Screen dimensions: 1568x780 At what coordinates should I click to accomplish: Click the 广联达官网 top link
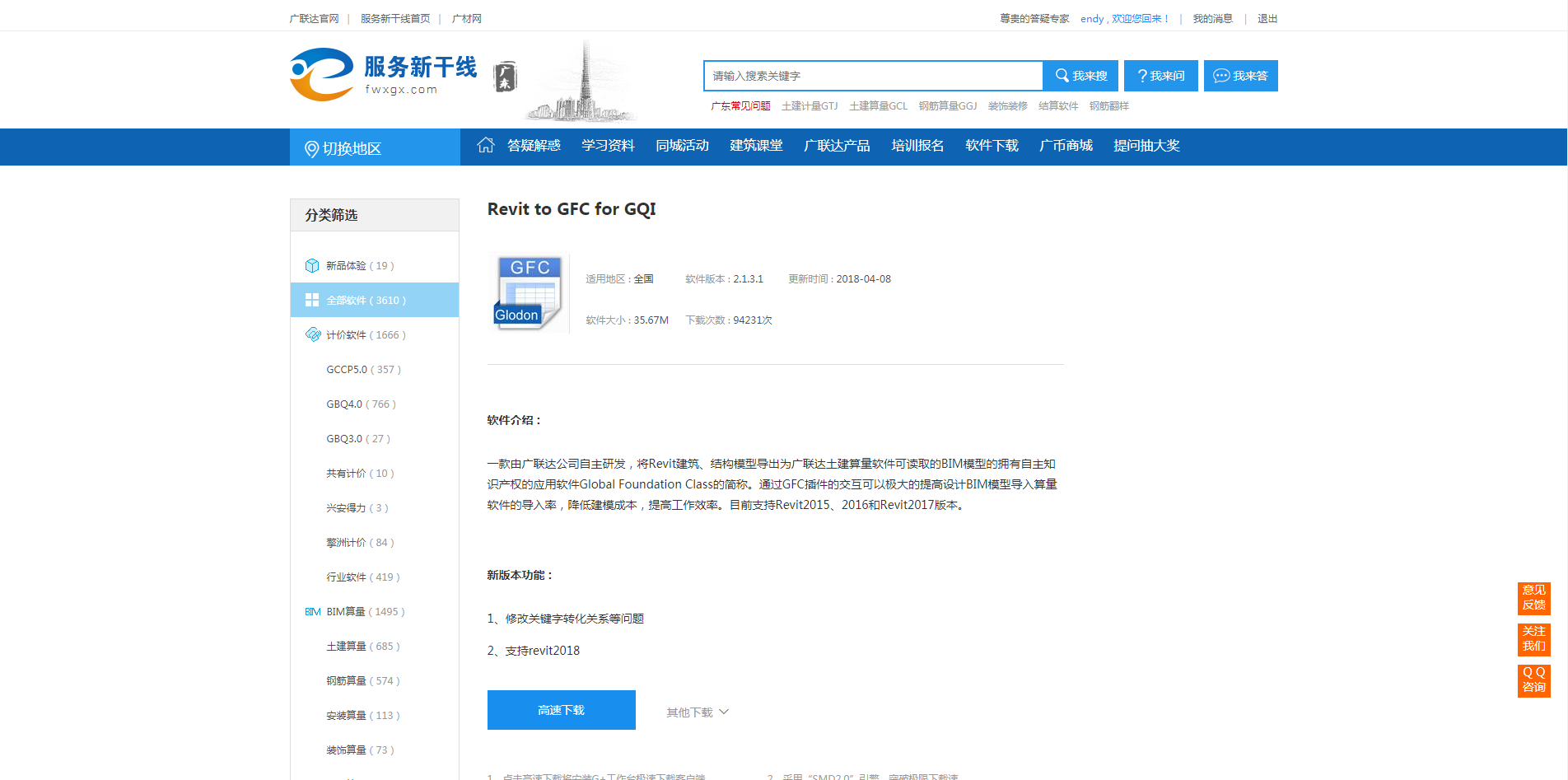point(314,18)
